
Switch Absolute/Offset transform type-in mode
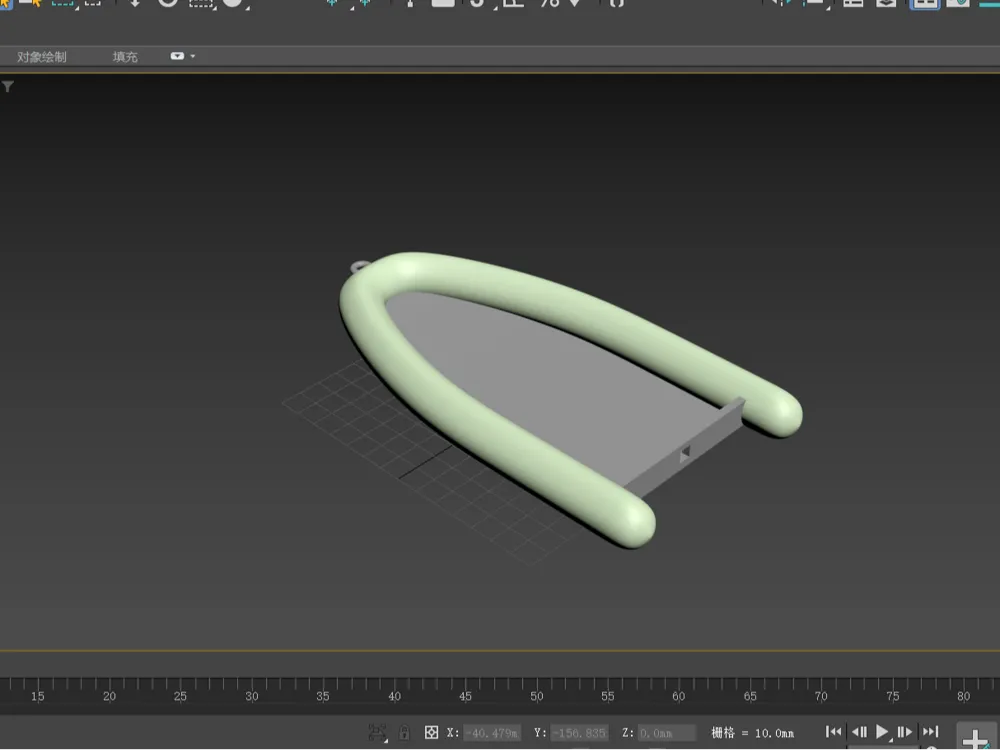coord(432,732)
